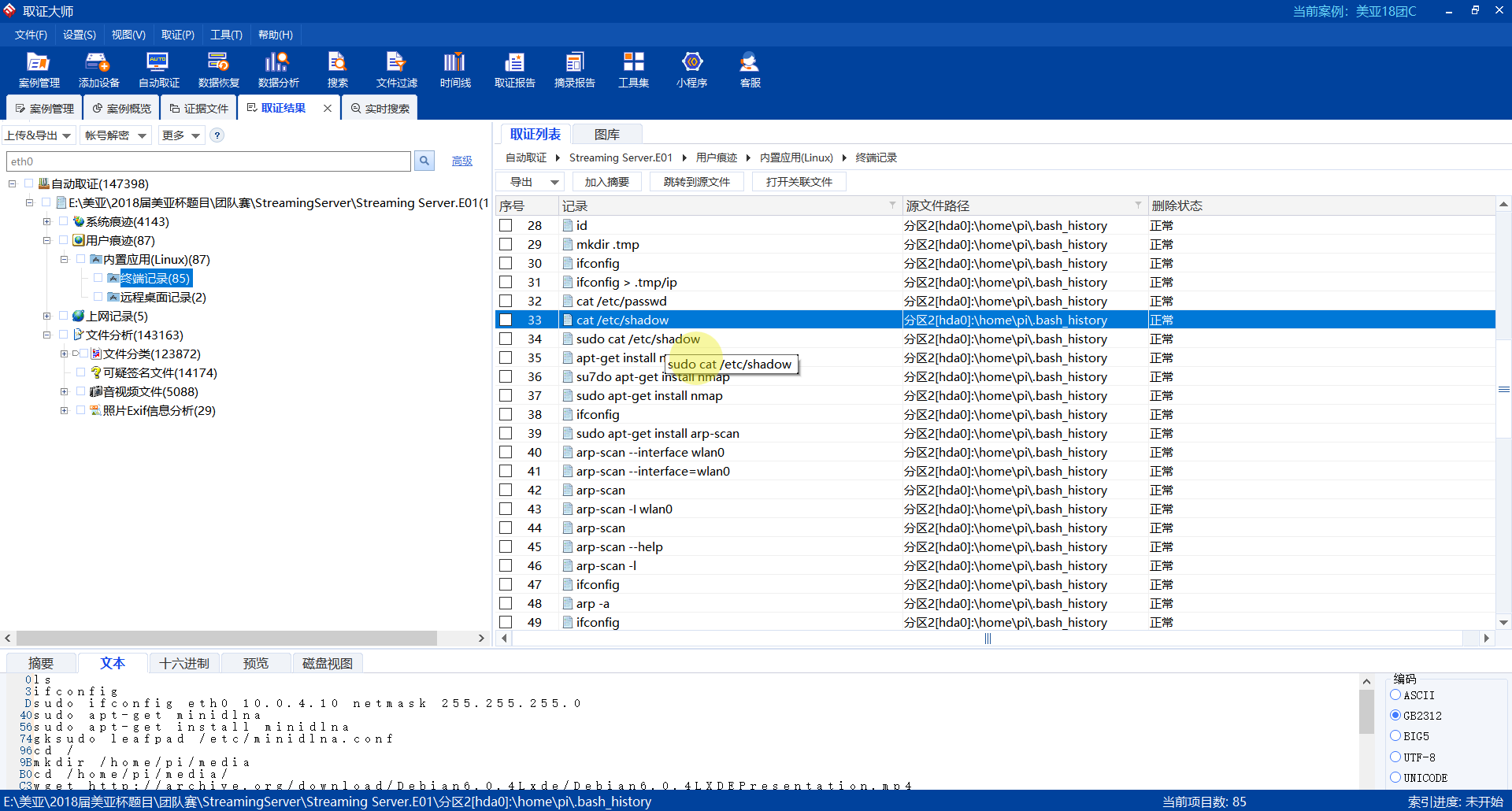Image resolution: width=1512 pixels, height=811 pixels.
Task: Open 小程序 toolbar icon
Action: [691, 69]
